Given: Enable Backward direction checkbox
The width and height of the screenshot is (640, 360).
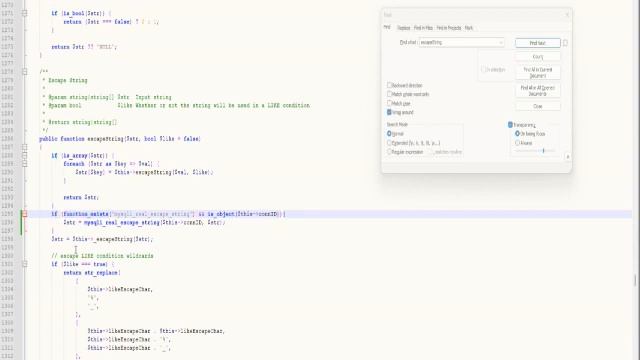Looking at the screenshot, I should [x=389, y=85].
